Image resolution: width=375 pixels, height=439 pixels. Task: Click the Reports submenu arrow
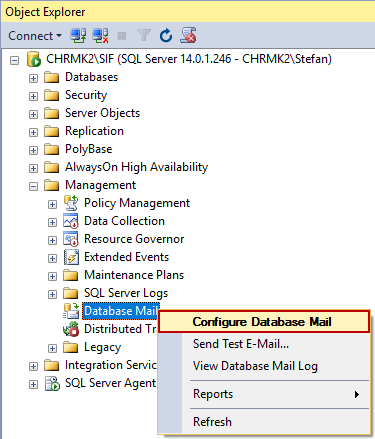pyautogui.click(x=357, y=394)
